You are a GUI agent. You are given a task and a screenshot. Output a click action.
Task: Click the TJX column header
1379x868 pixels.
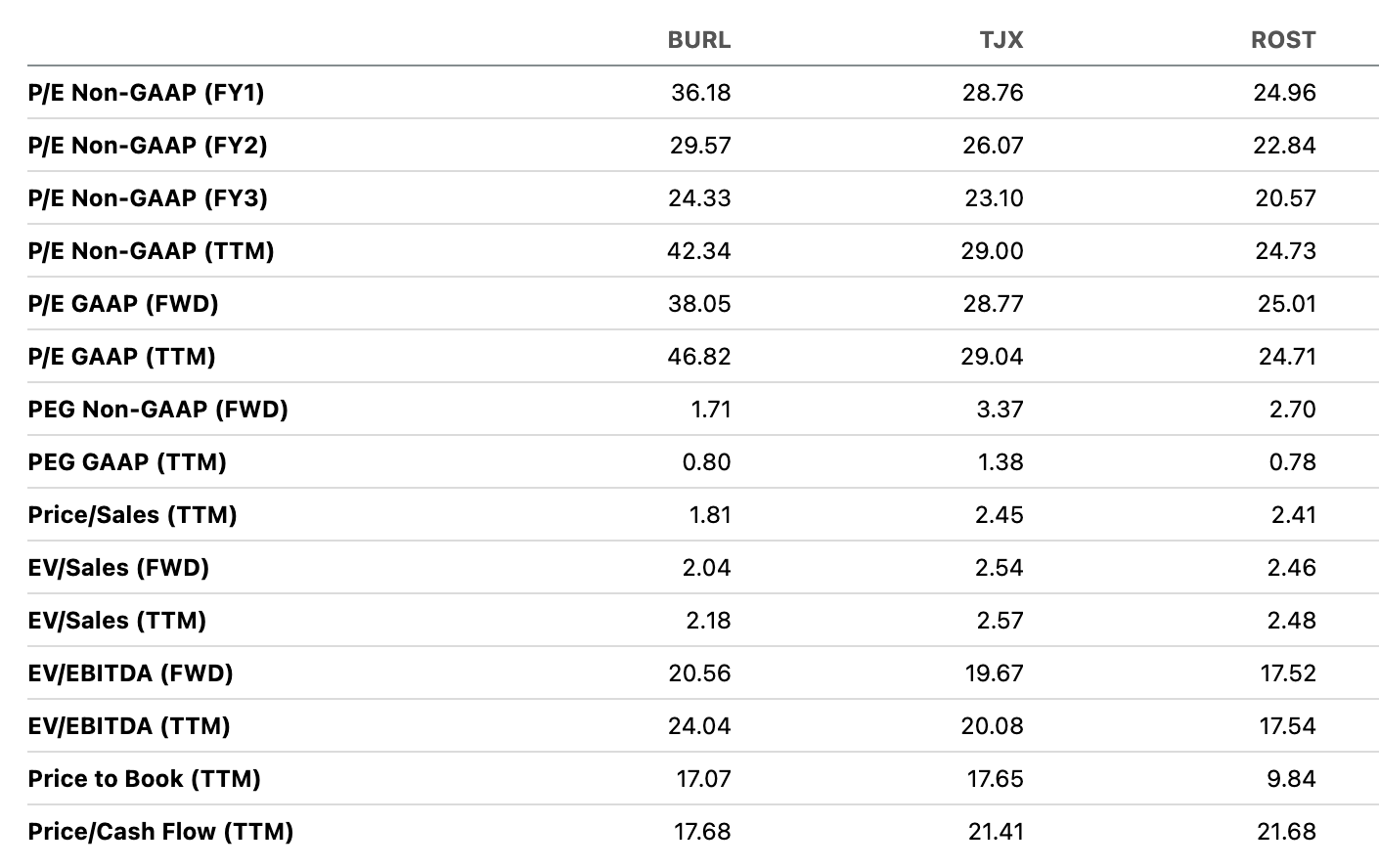click(1001, 40)
